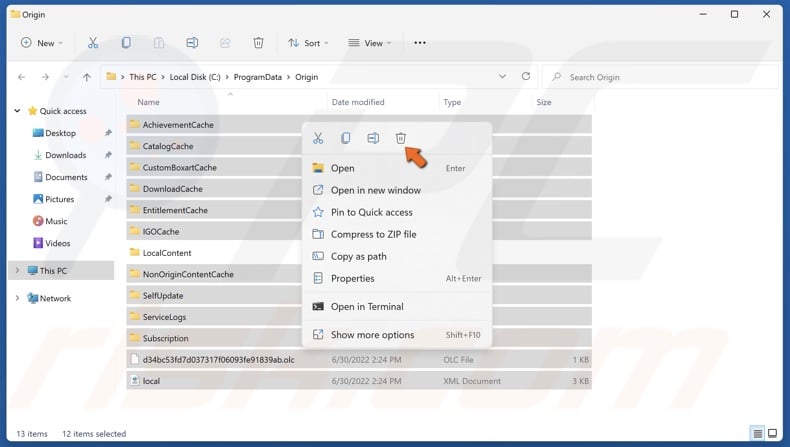Click the Rename icon in context menu
Viewport: 790px width, 447px height.
(x=373, y=138)
